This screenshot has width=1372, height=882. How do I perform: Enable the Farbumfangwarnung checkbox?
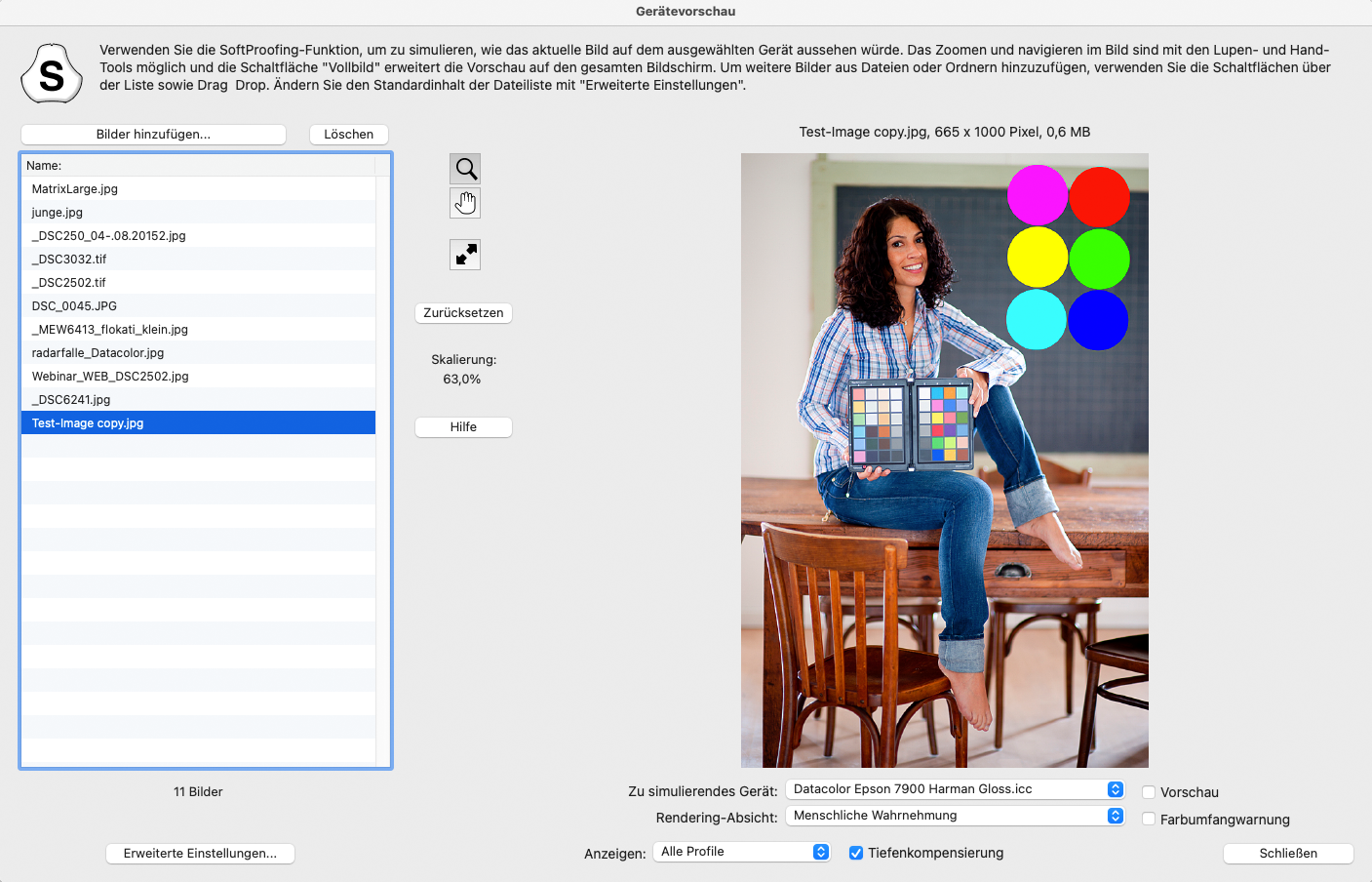pyautogui.click(x=1149, y=820)
